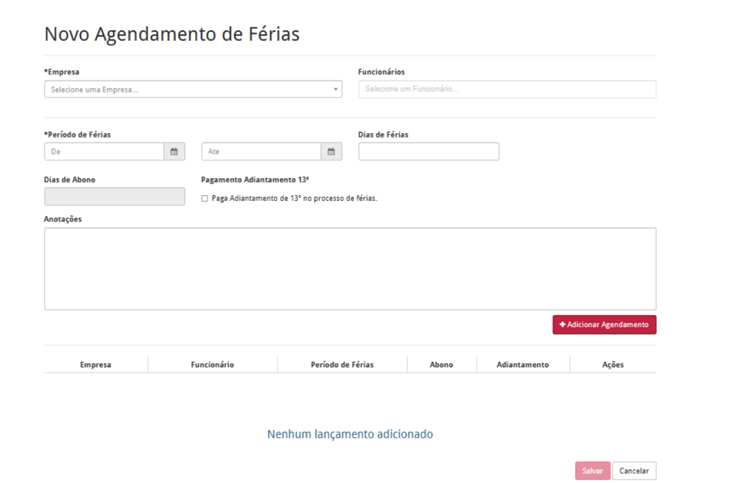Viewport: 731px width, 483px height.
Task: Click the Dias de Férias input
Action: click(x=428, y=152)
